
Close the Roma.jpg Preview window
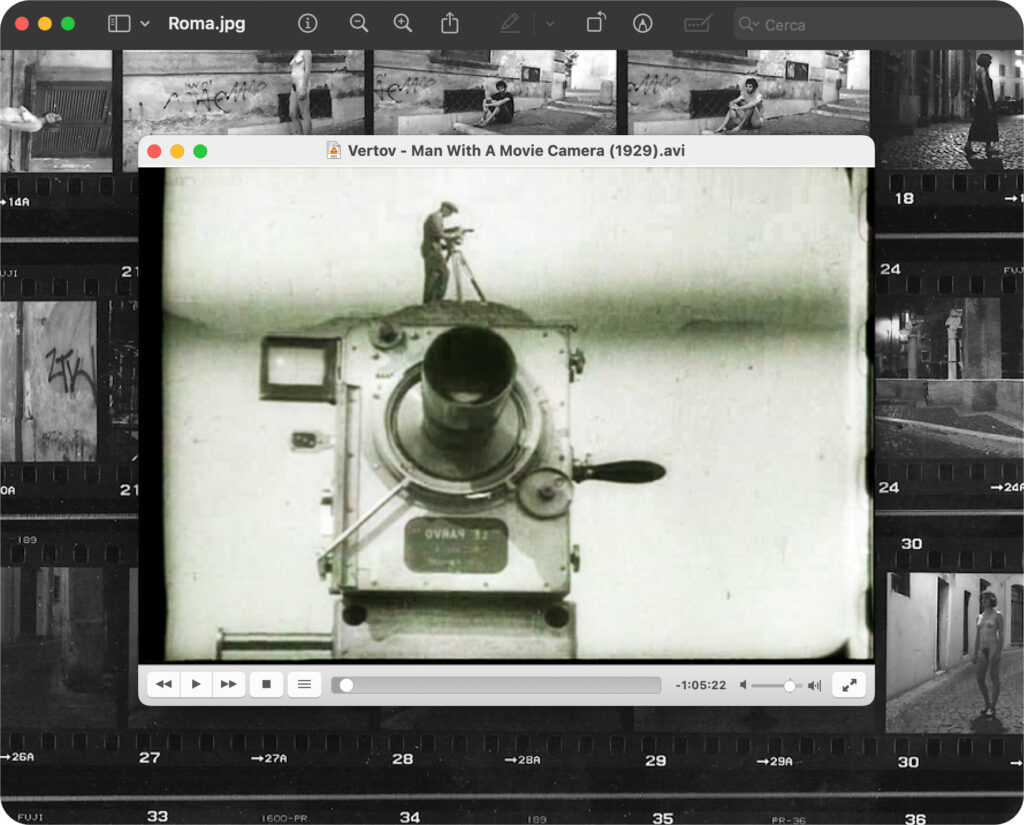(22, 24)
